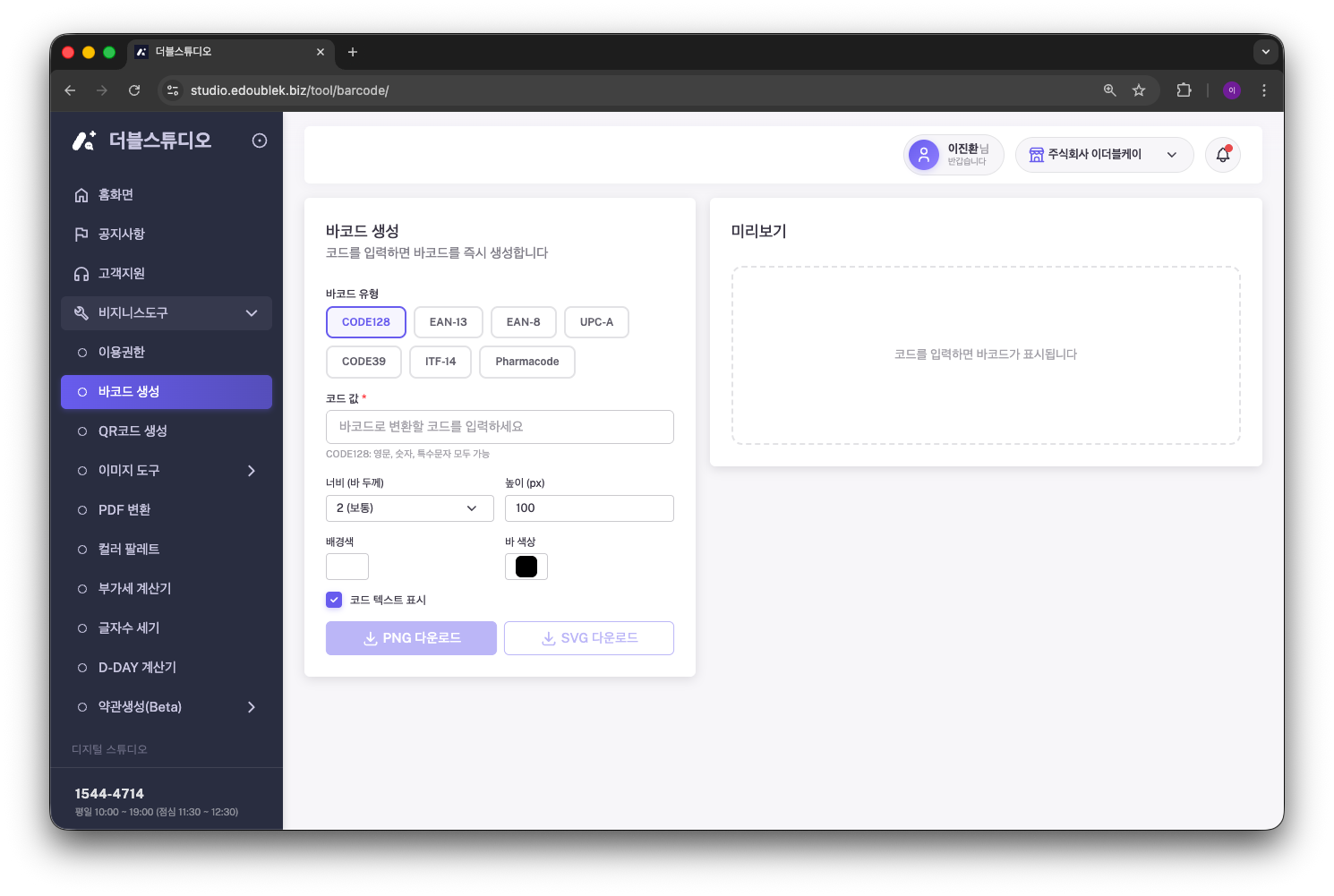
Task: Click the Chrome profile avatar icon
Action: [1232, 90]
